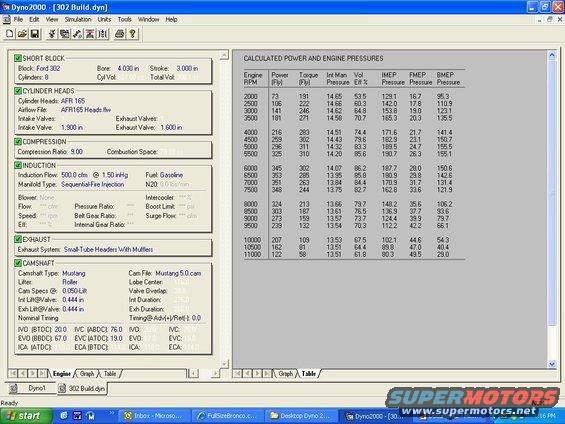This screenshot has height=424, width=565.
Task: Open Cam Specs selection showing 0.050-Lift
Action: (x=75, y=291)
